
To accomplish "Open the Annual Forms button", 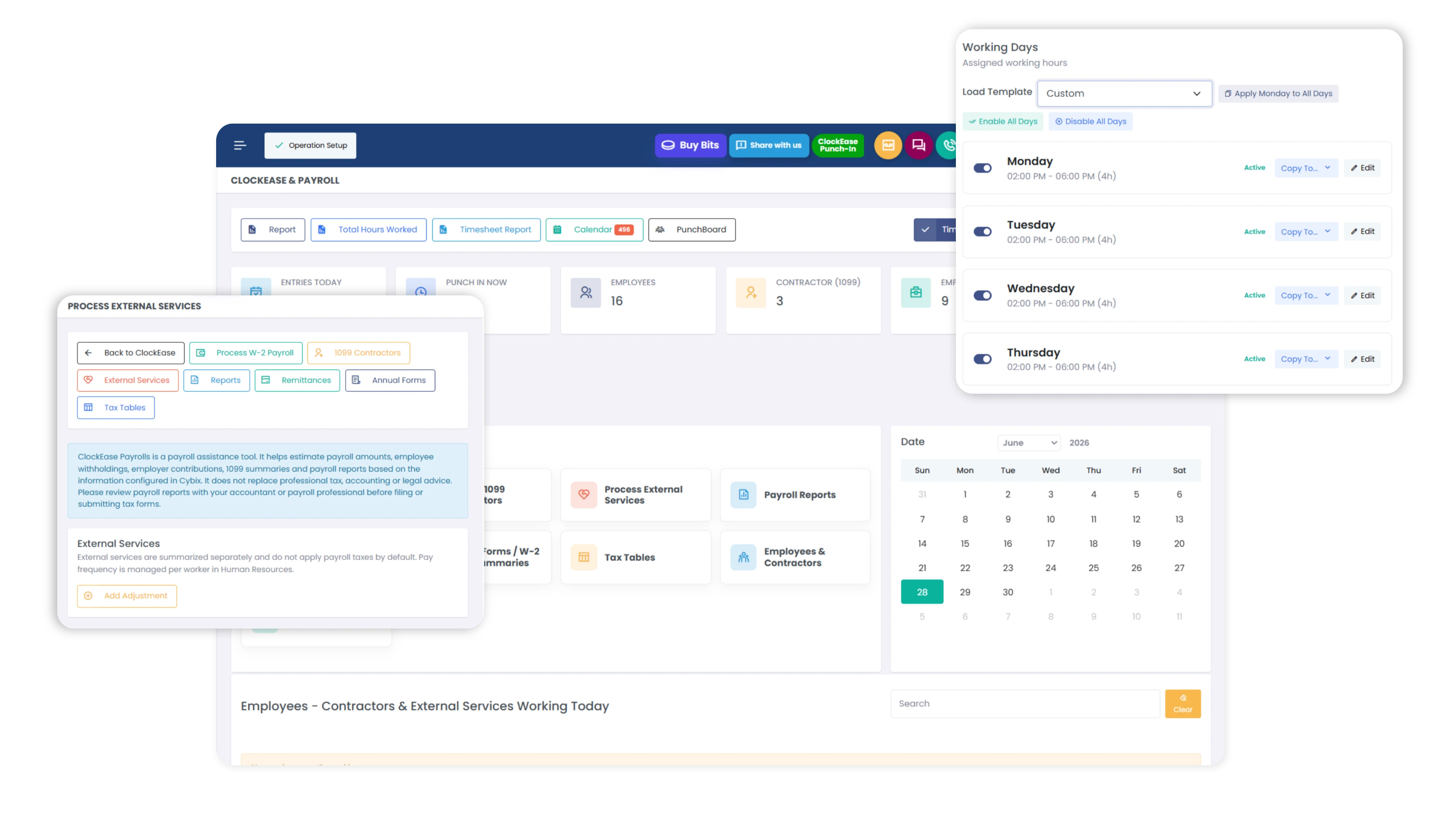I will [390, 380].
